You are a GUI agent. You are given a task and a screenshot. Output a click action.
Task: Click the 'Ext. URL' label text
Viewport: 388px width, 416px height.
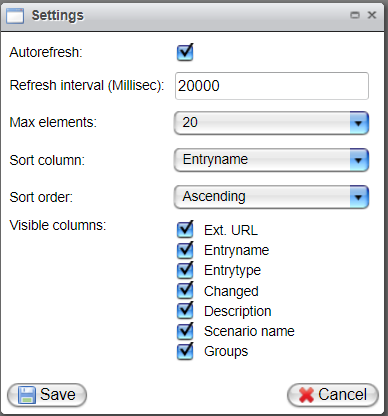[x=231, y=230]
